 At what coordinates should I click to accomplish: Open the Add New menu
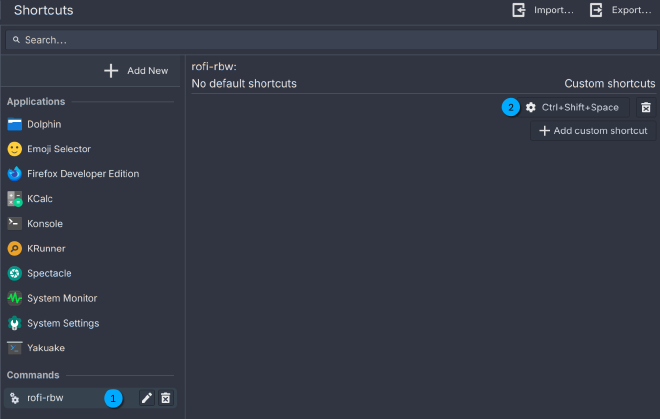click(137, 71)
